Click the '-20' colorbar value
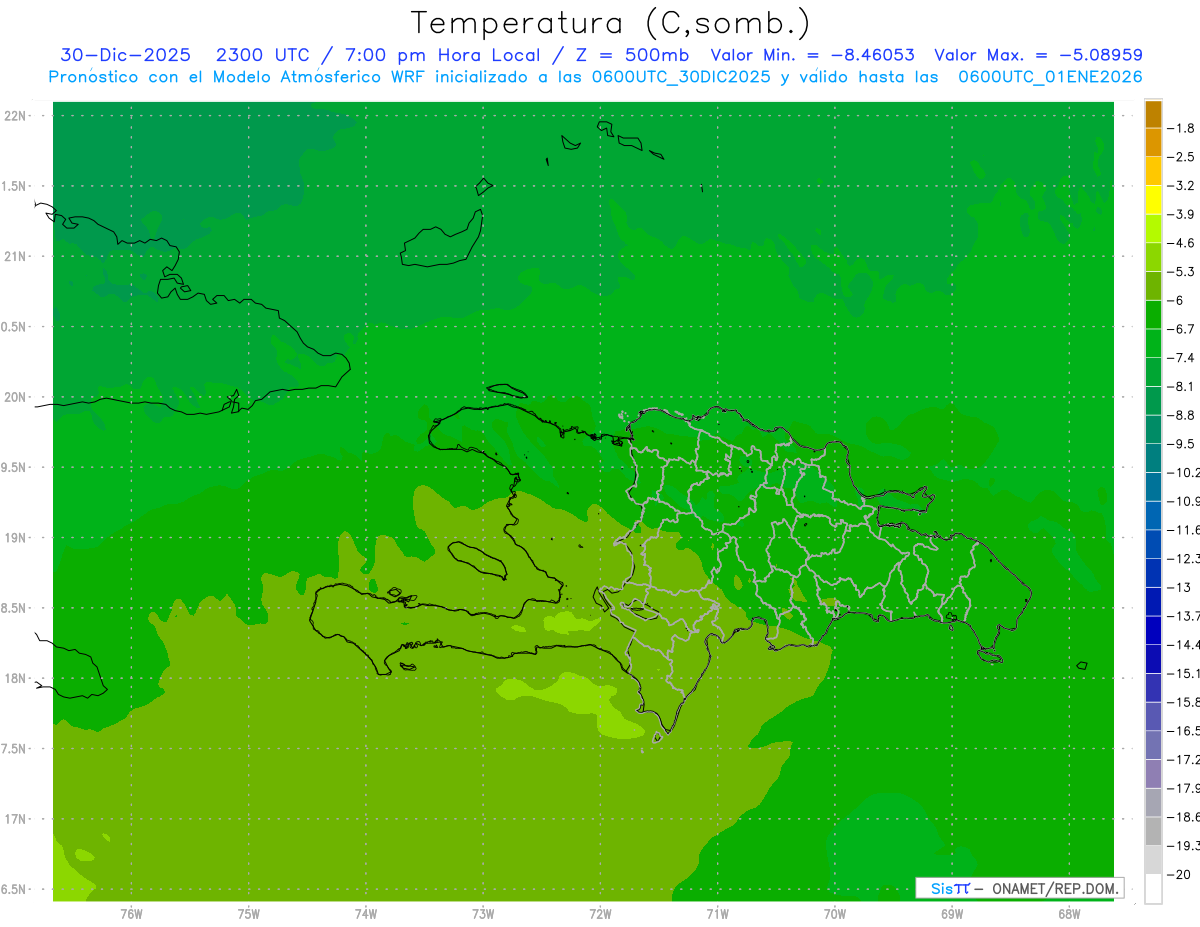This screenshot has height=927, width=1200. click(1179, 874)
